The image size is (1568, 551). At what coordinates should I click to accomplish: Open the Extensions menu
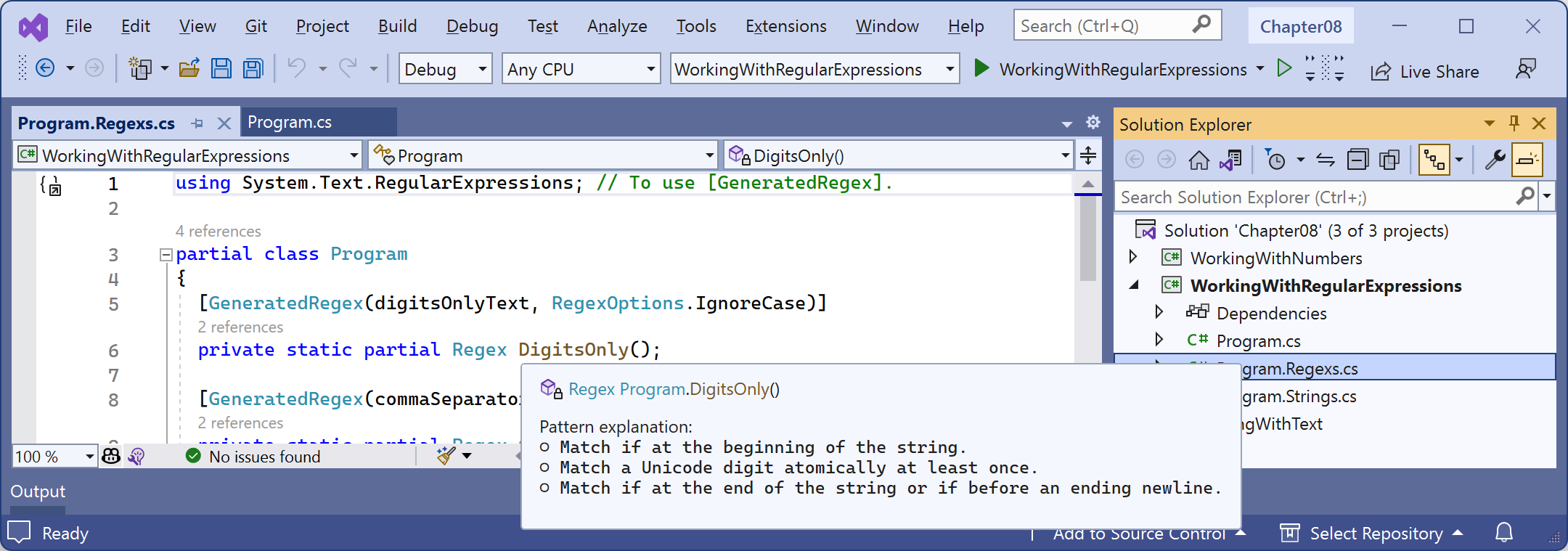coord(785,26)
